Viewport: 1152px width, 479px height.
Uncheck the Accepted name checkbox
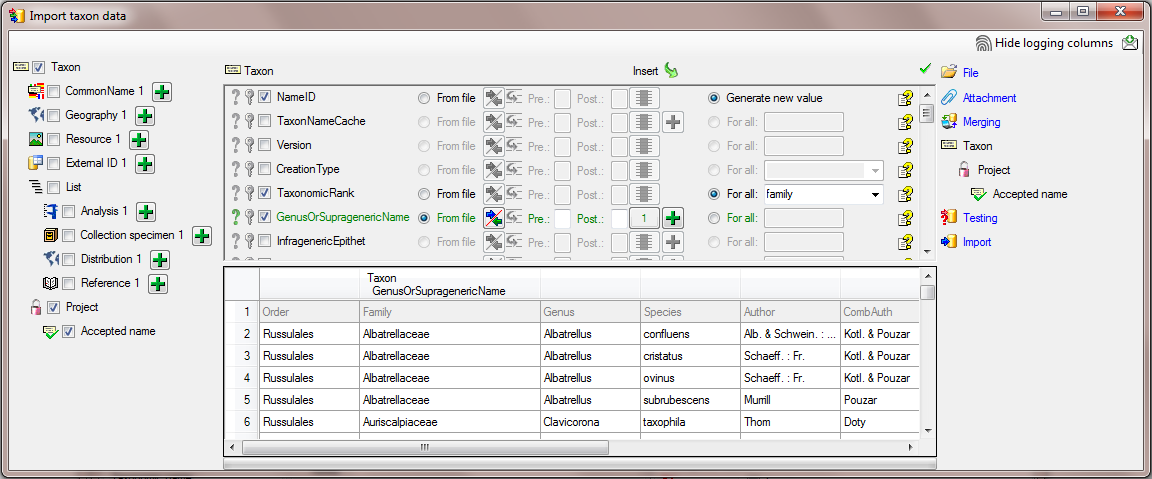(x=69, y=332)
